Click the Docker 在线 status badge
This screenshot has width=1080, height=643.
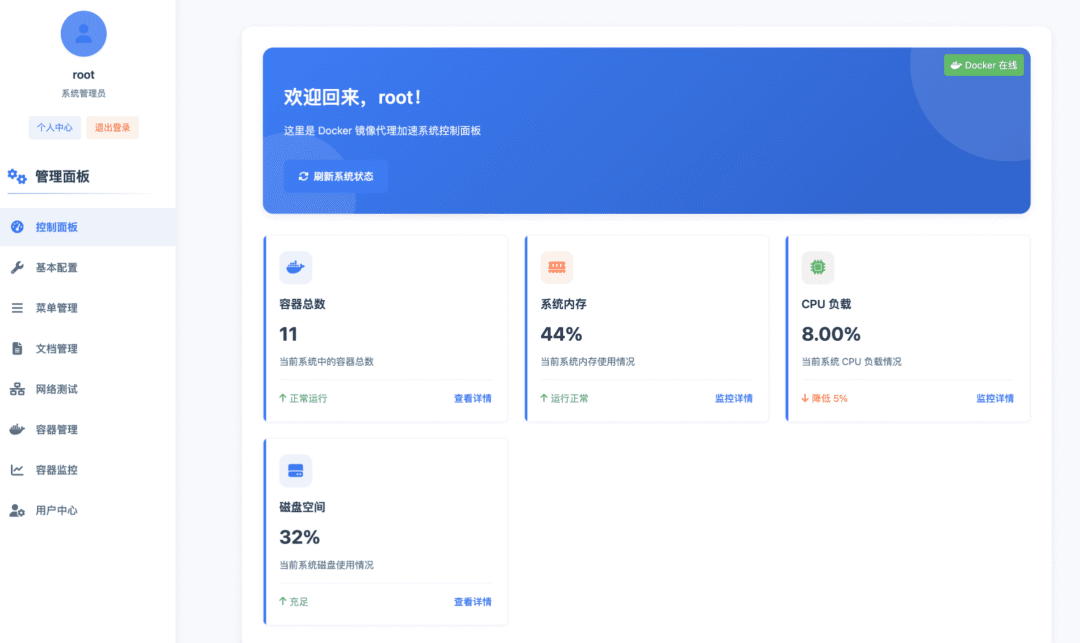(x=983, y=63)
